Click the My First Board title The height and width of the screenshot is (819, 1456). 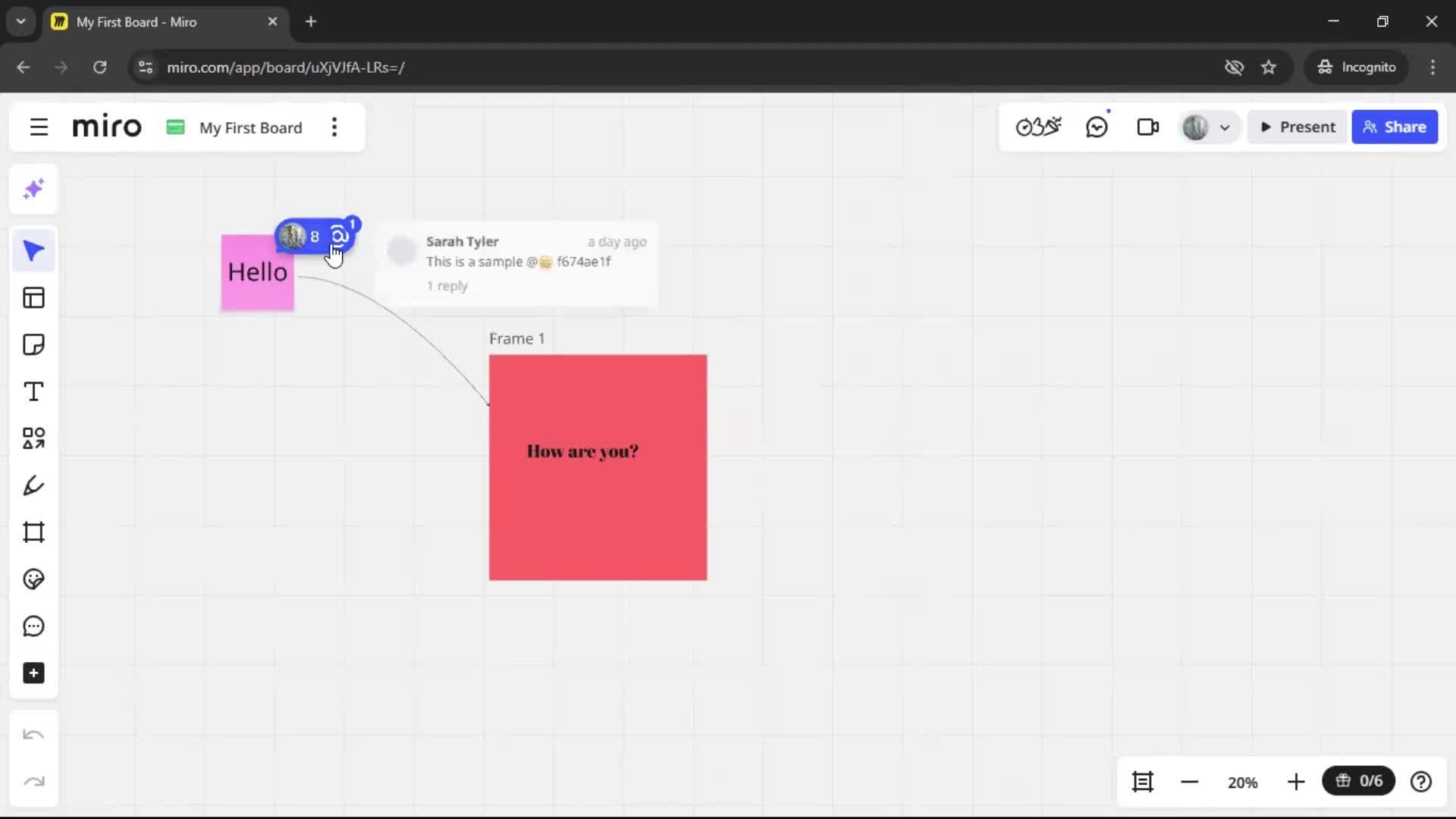(250, 127)
